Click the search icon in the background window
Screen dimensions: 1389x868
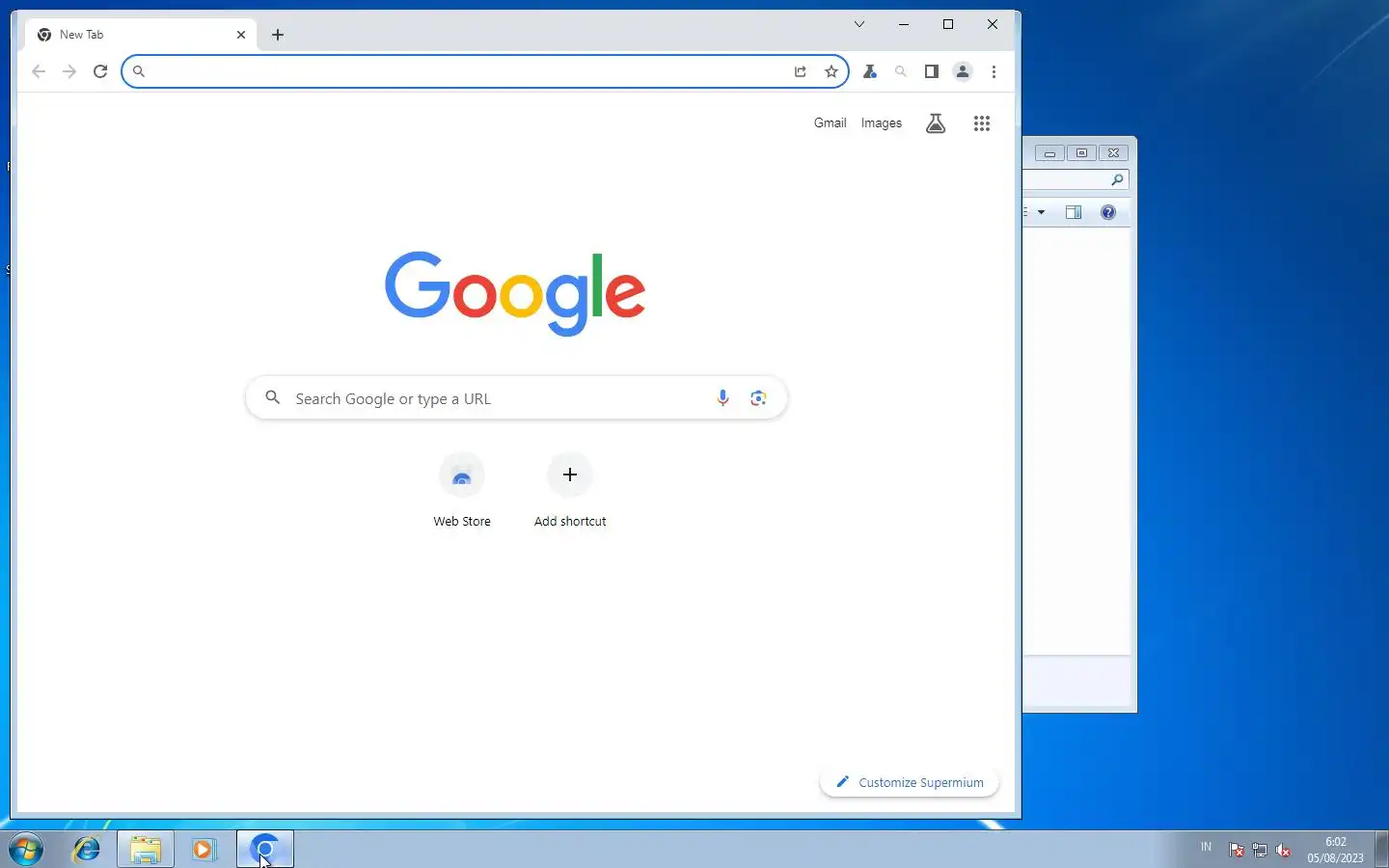pos(1117,180)
